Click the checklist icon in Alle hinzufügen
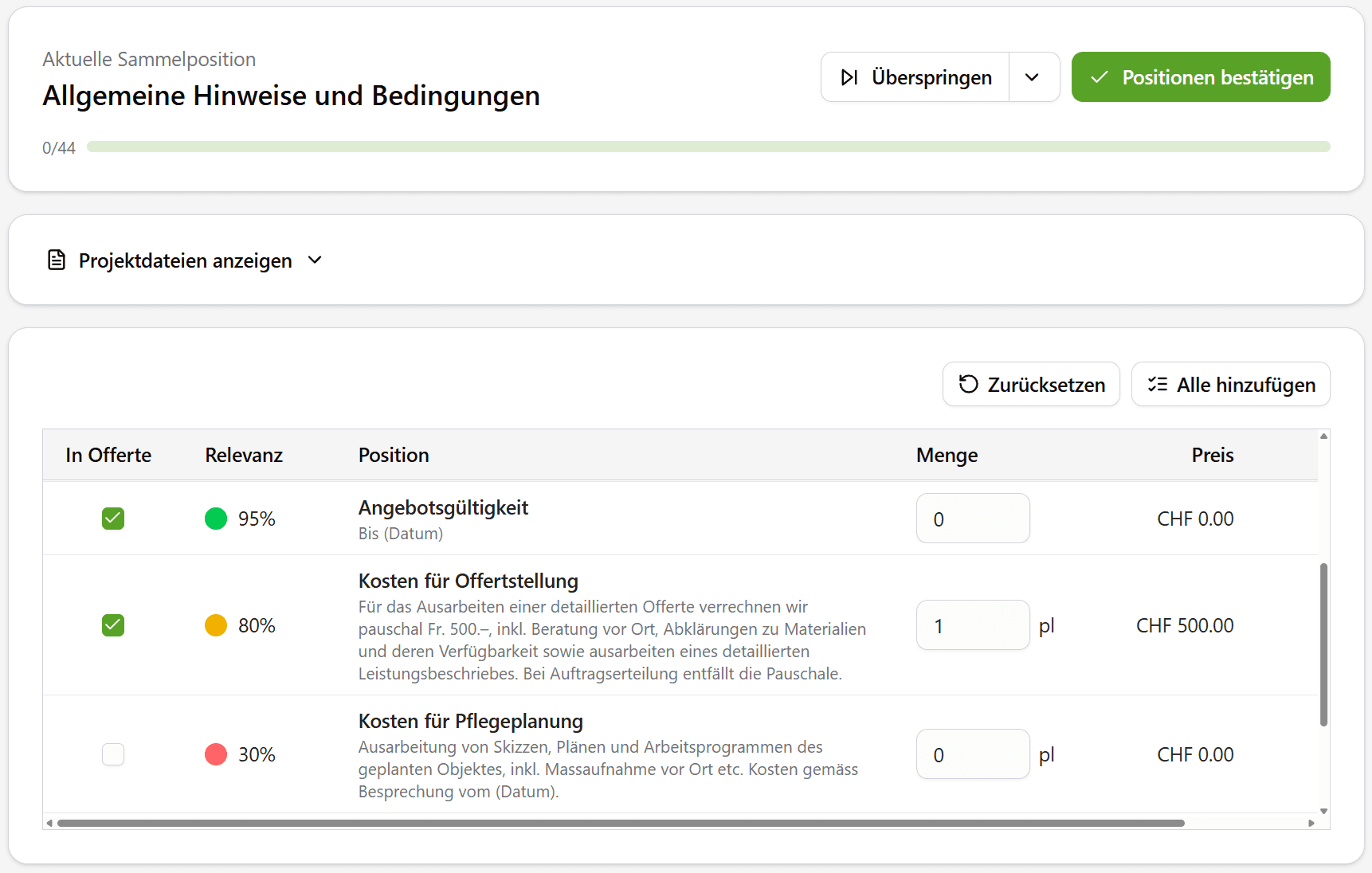This screenshot has height=873, width=1372. [1158, 384]
